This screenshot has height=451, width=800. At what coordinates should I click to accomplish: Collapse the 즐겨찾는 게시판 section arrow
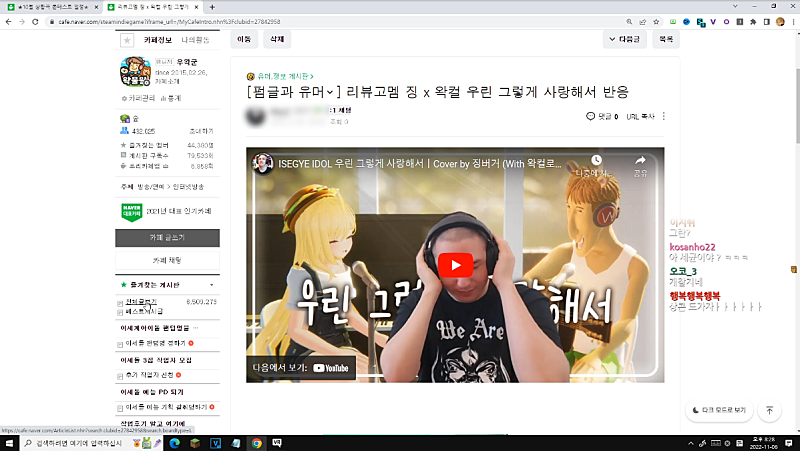(212, 285)
